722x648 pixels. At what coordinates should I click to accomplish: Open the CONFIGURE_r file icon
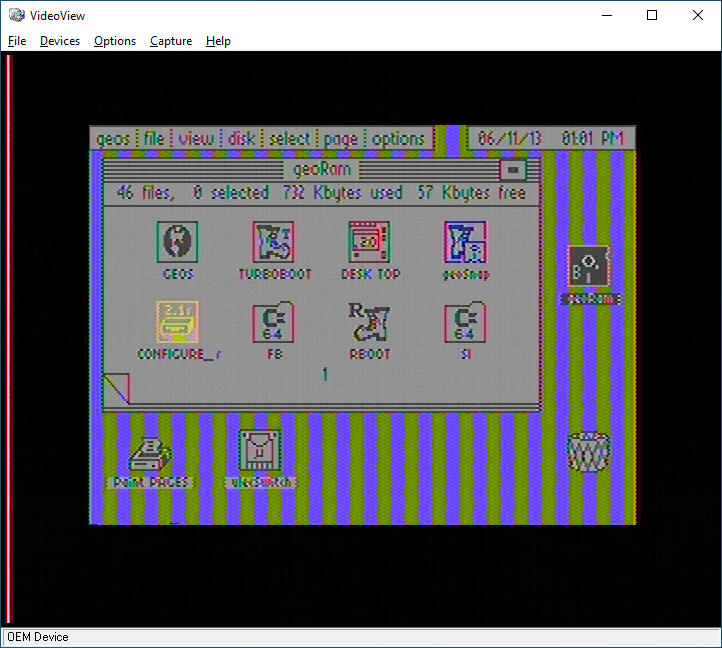coord(177,322)
